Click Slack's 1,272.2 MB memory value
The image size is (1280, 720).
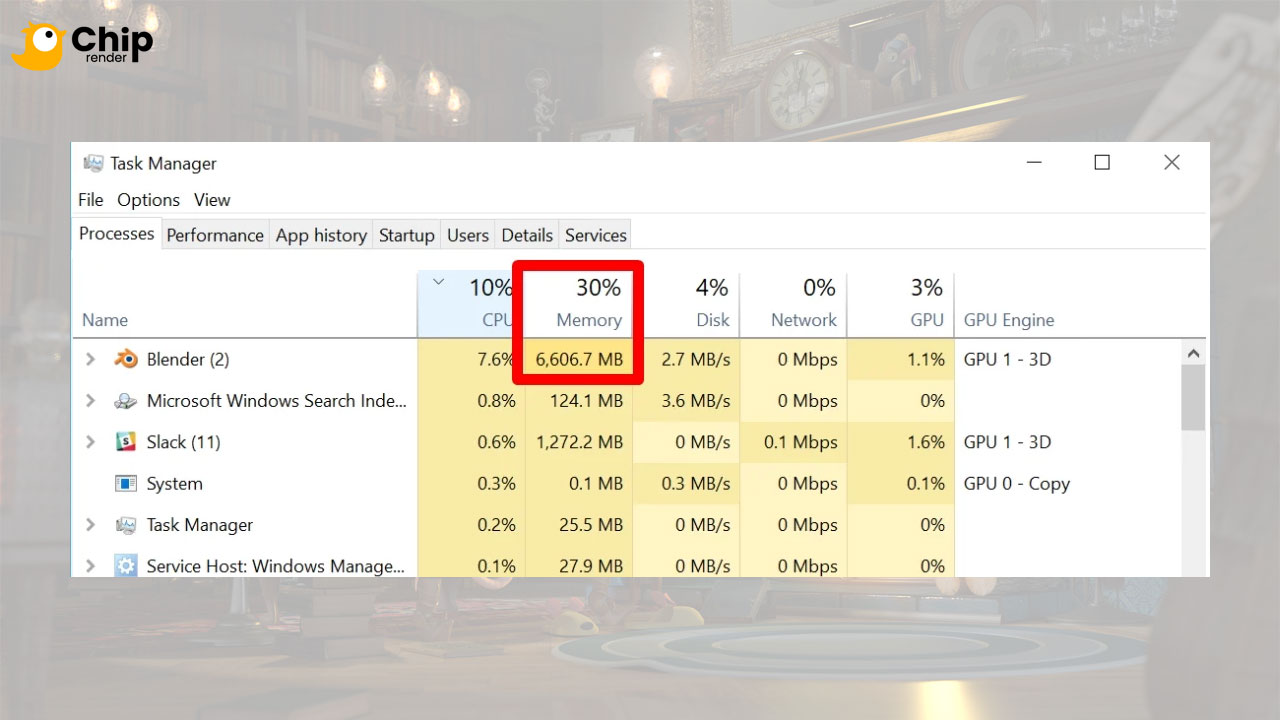pyautogui.click(x=579, y=442)
